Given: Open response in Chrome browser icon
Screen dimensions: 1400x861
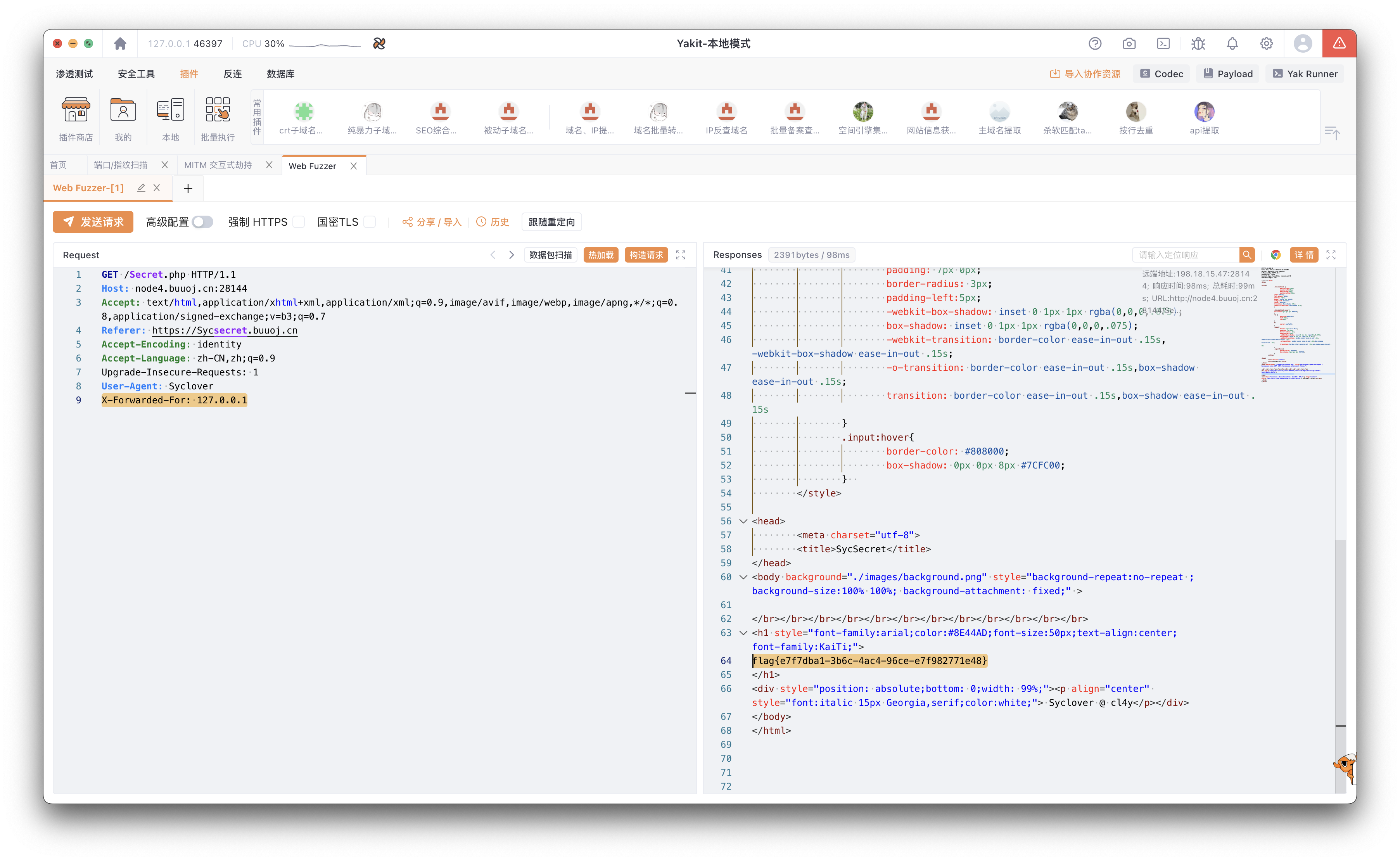Looking at the screenshot, I should click(x=1276, y=255).
